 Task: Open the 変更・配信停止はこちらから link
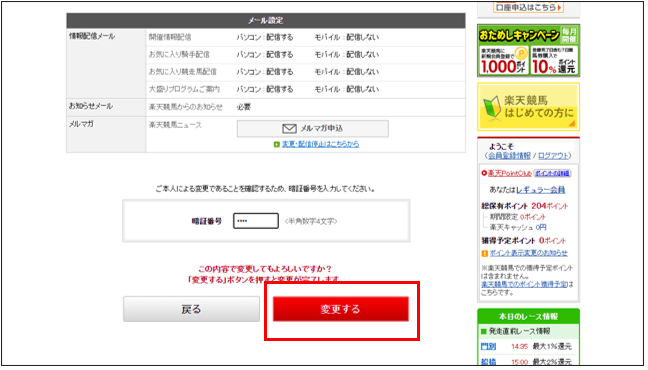click(x=320, y=144)
